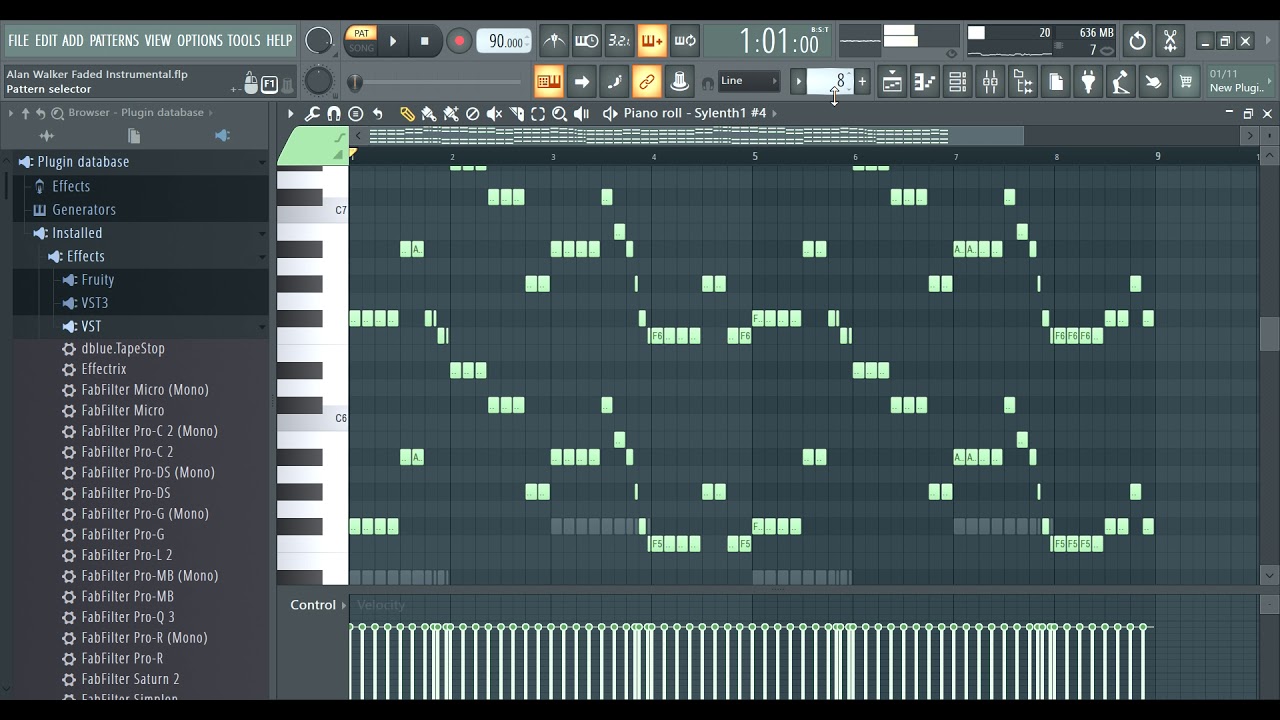This screenshot has width=1280, height=720.
Task: Open piano roll Tools wrench menu
Action: tap(312, 113)
